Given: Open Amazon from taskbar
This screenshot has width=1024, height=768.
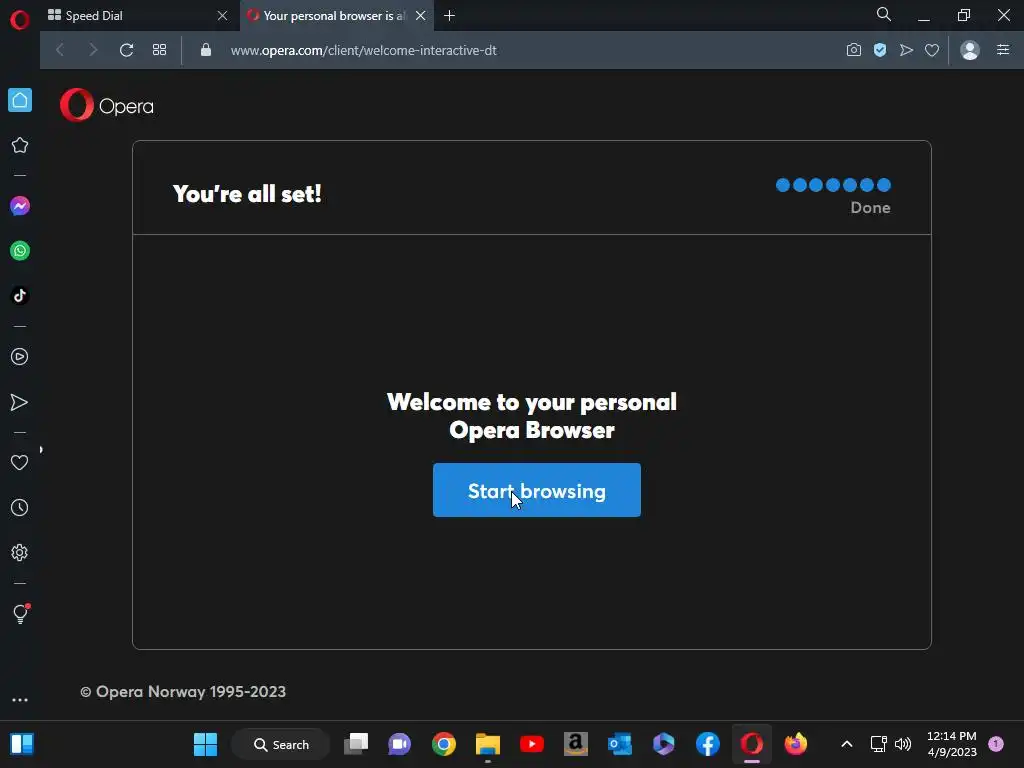Looking at the screenshot, I should point(575,744).
